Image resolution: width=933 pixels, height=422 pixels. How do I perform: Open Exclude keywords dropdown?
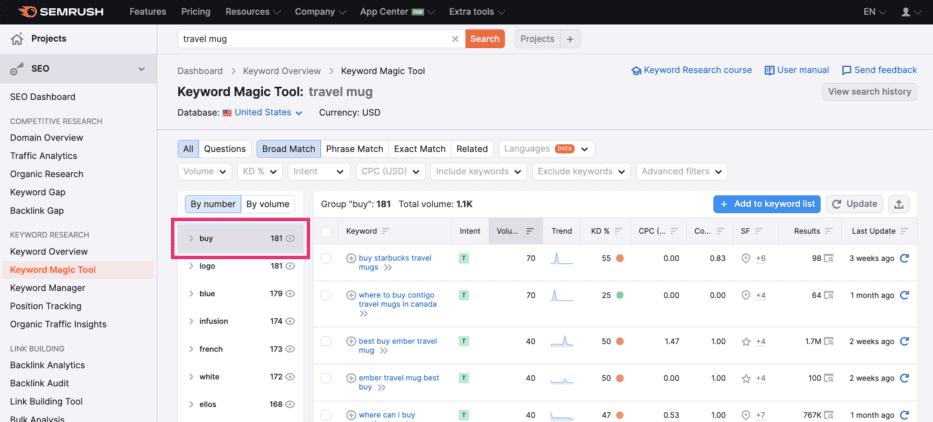click(x=581, y=171)
